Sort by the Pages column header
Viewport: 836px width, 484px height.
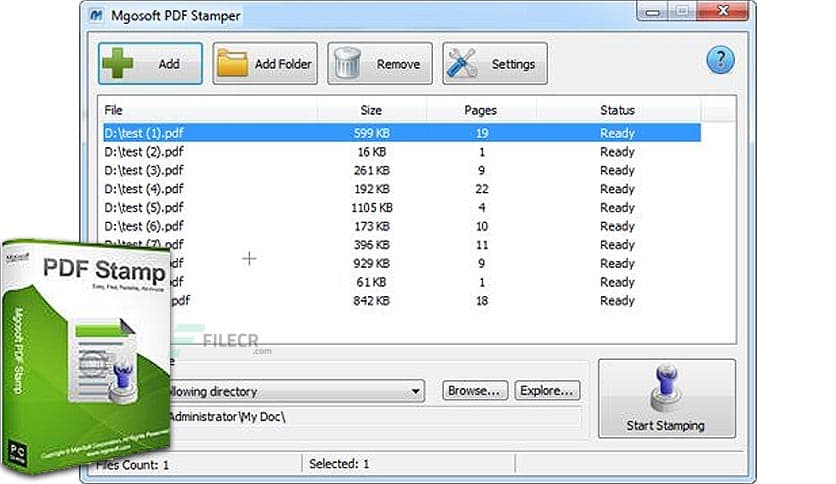click(x=480, y=110)
